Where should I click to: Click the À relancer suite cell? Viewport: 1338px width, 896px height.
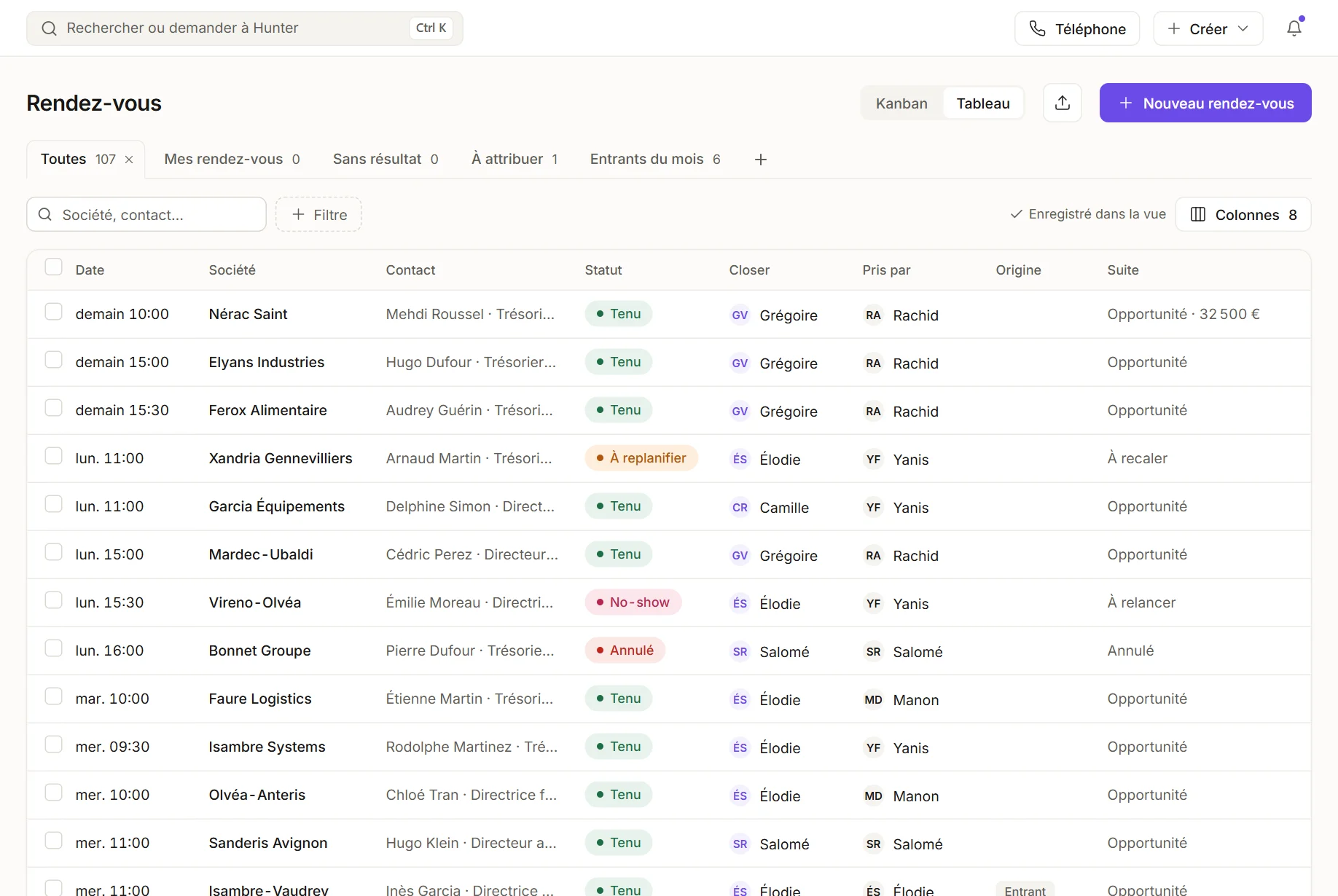[x=1141, y=602]
